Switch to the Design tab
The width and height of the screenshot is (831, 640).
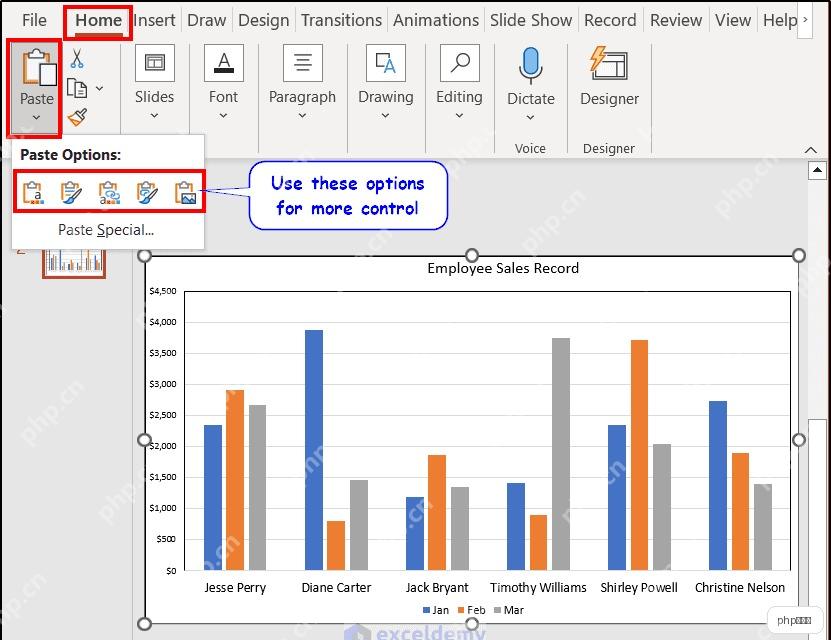[263, 20]
